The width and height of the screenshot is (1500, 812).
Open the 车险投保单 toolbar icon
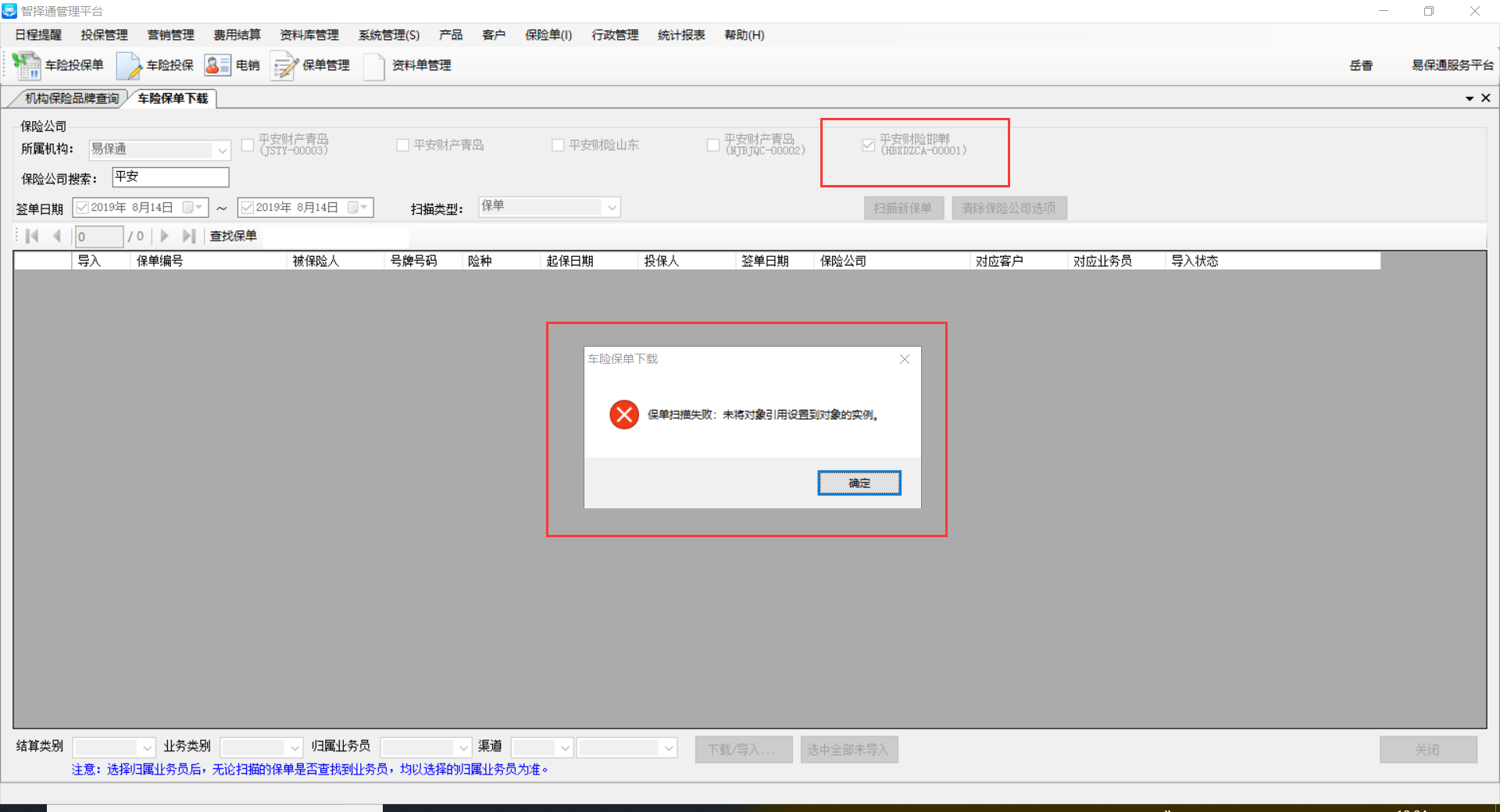coord(27,66)
